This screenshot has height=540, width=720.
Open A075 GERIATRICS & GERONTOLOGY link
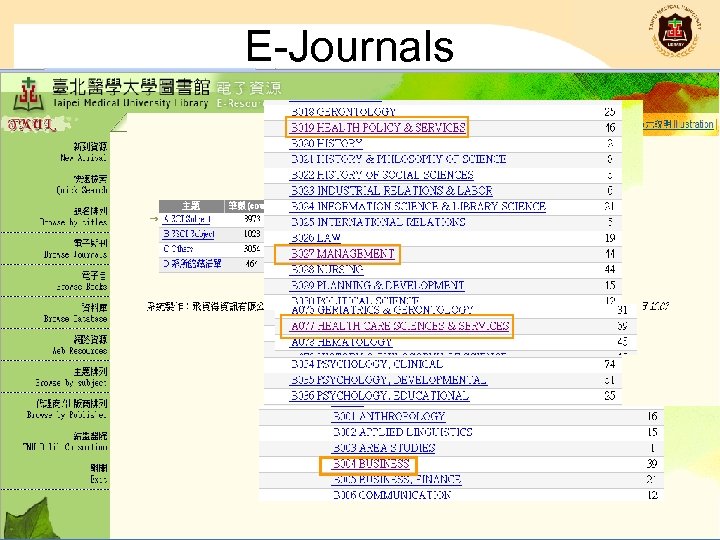pyautogui.click(x=382, y=309)
